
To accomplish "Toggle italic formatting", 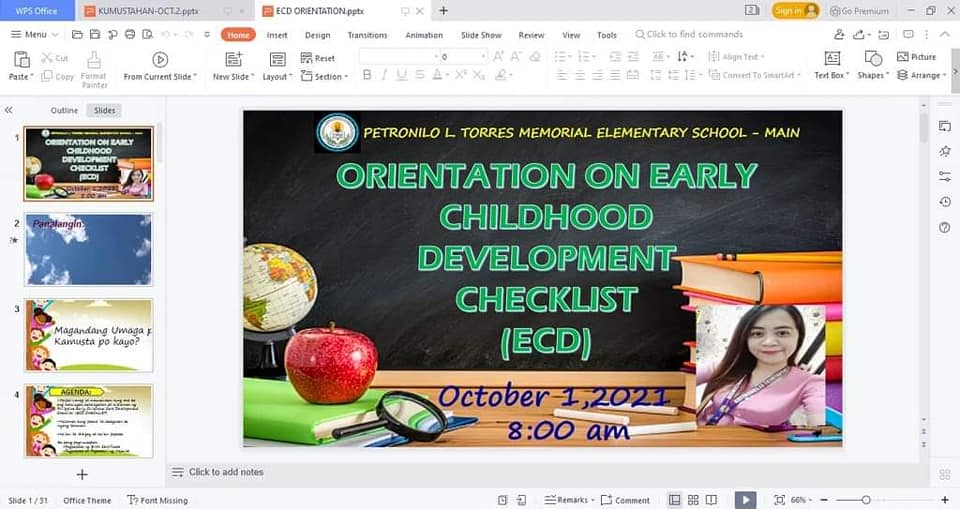I will pyautogui.click(x=384, y=75).
